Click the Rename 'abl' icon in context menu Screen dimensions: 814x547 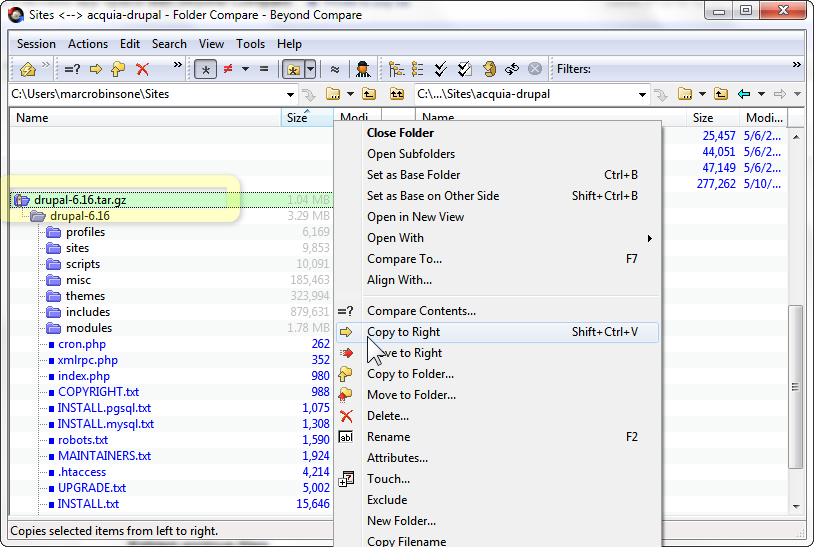(346, 437)
